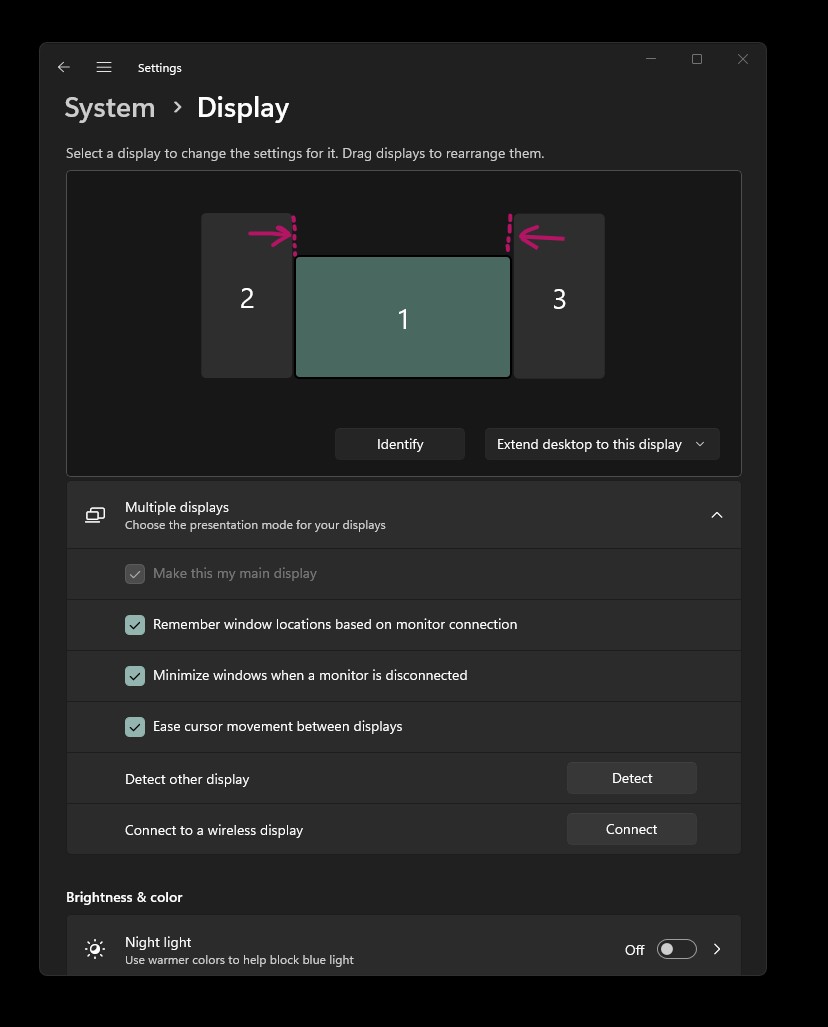Maximize the Settings window
The image size is (828, 1027).
(x=697, y=59)
